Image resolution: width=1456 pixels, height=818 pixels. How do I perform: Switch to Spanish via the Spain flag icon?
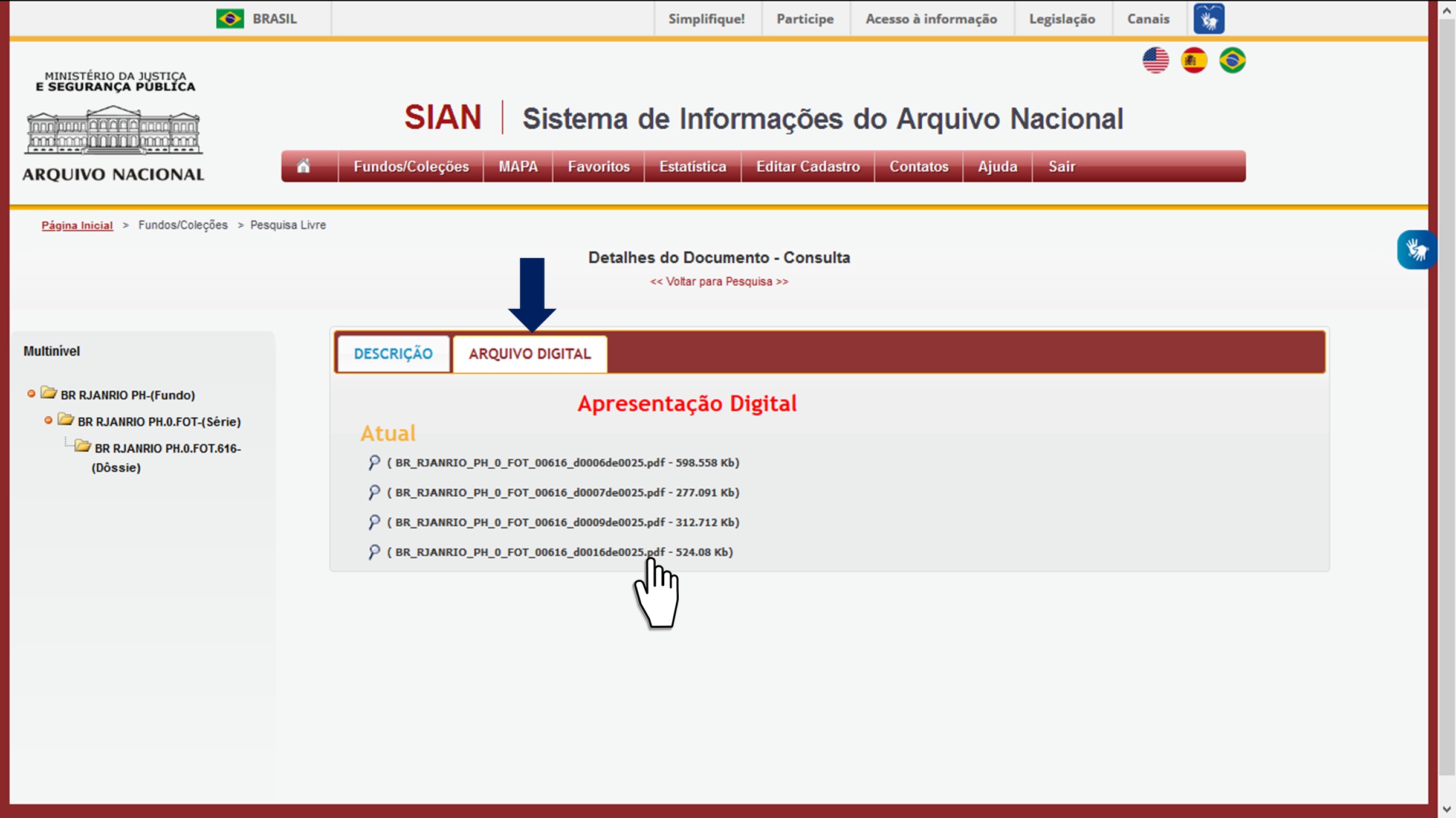(x=1194, y=60)
